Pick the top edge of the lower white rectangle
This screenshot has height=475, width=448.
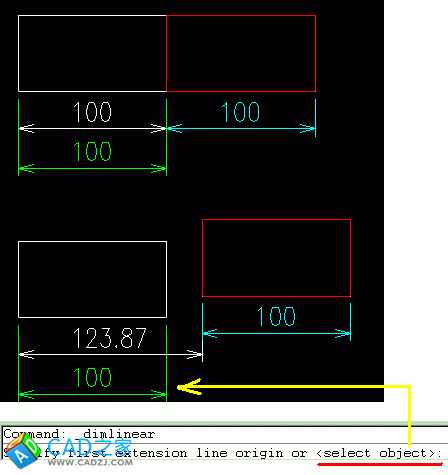[92, 242]
